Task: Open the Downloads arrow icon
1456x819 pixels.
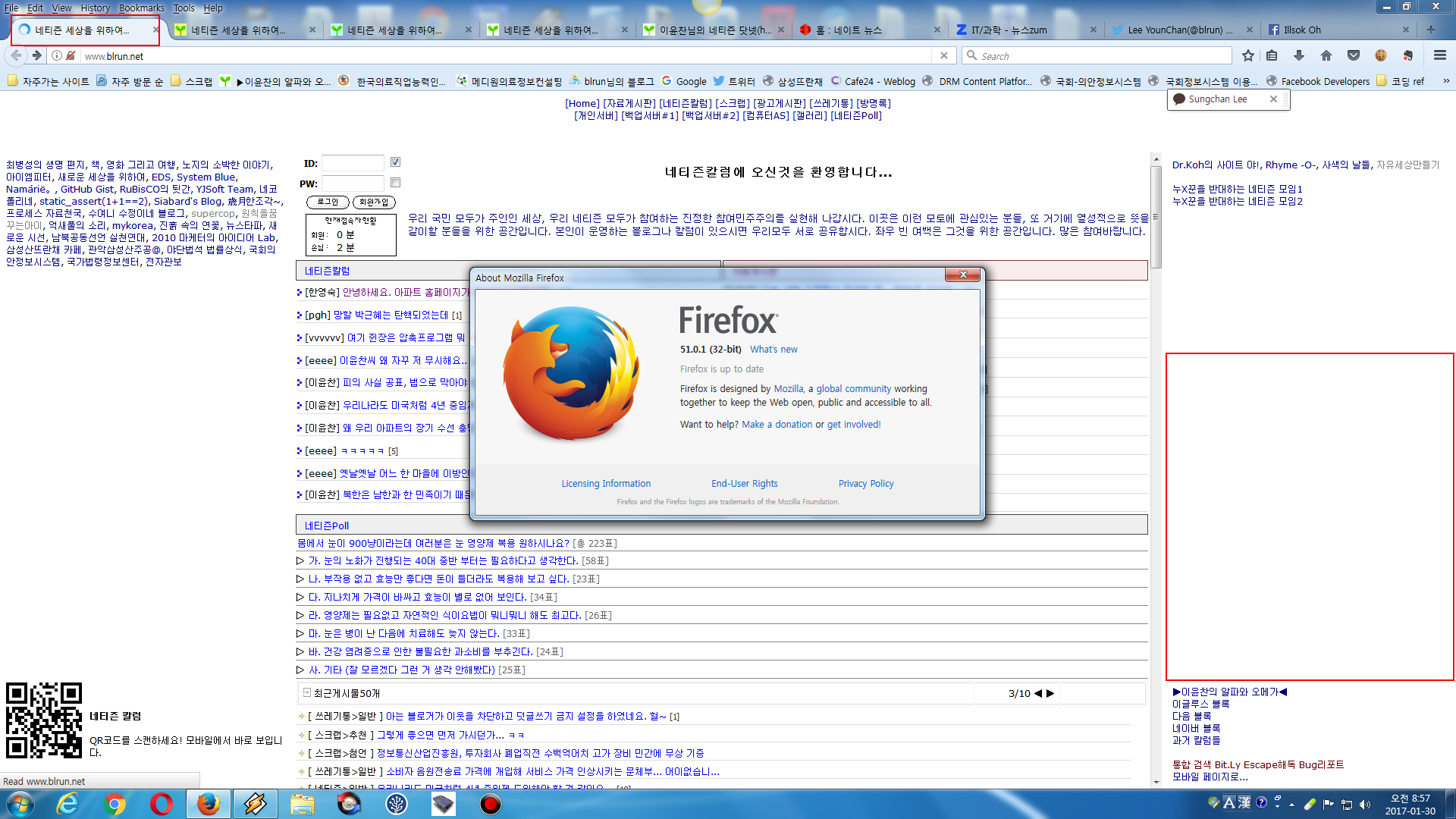Action: (x=1299, y=55)
